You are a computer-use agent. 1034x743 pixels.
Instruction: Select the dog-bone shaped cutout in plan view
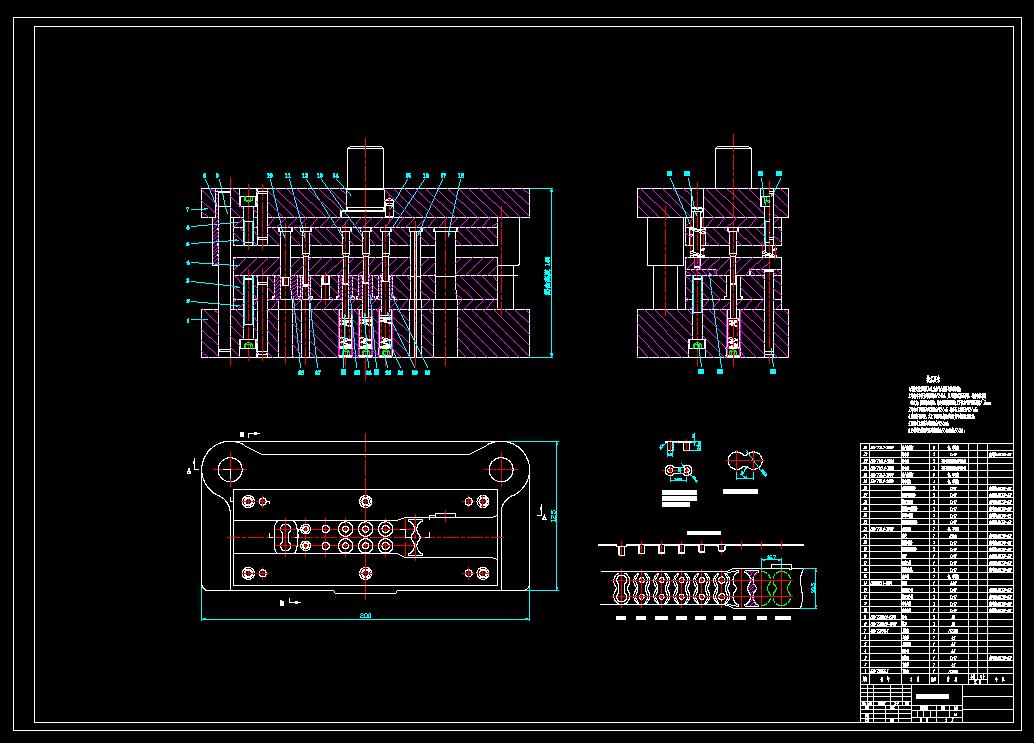click(286, 537)
